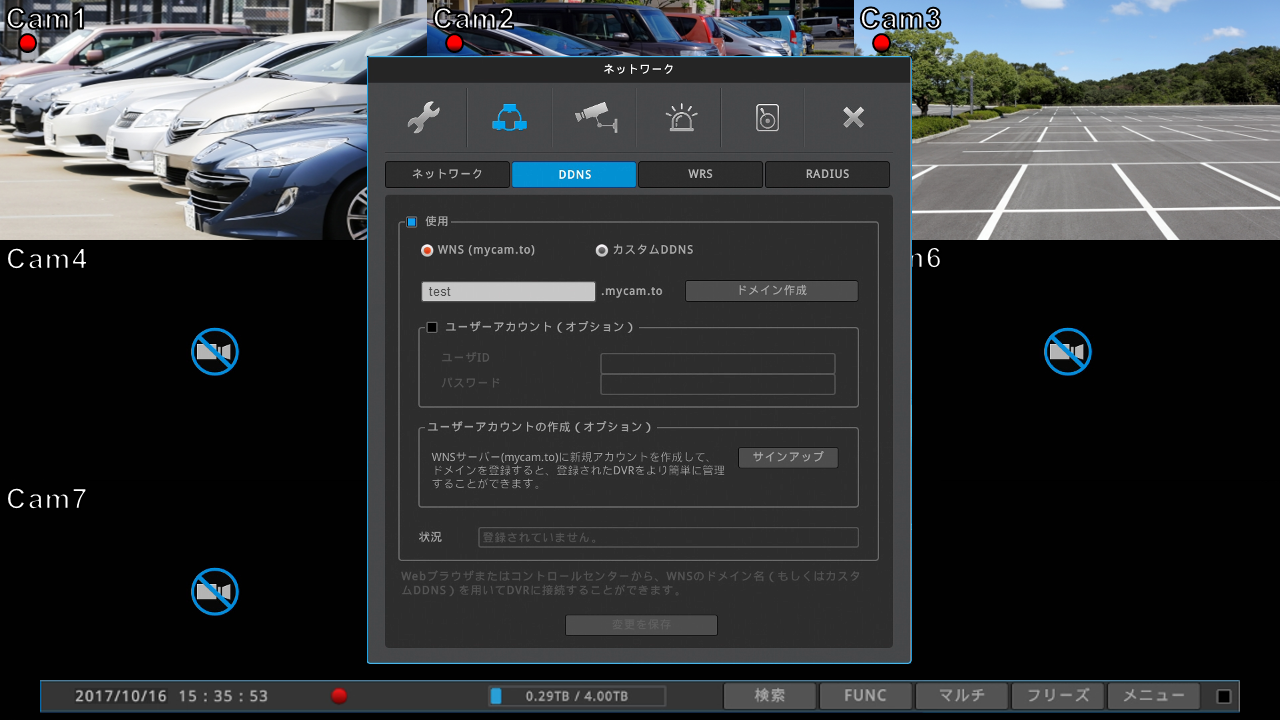The image size is (1280, 720).
Task: Open the hard disk storage icon
Action: [766, 118]
